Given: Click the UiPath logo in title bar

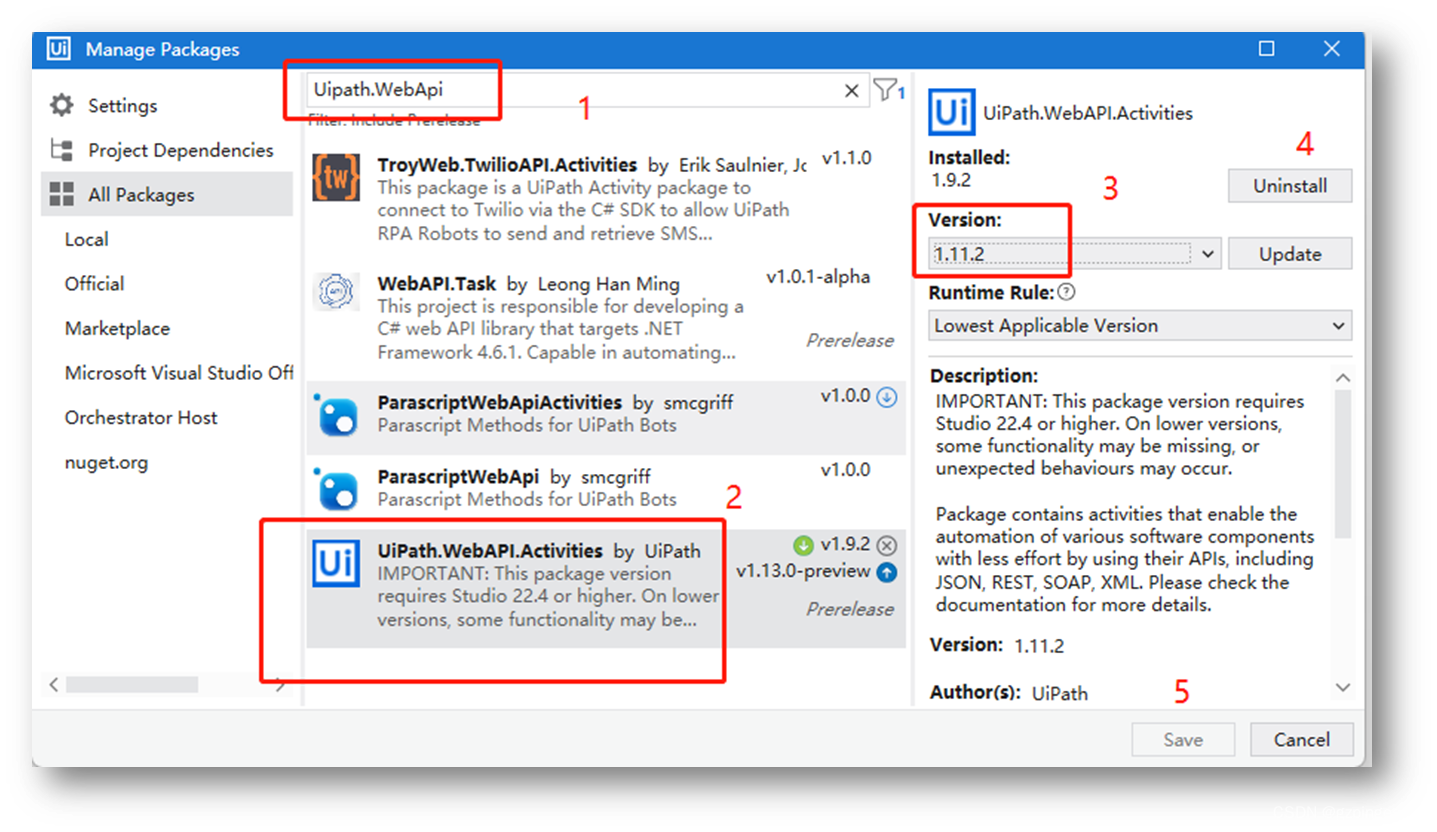Looking at the screenshot, I should coord(58,49).
